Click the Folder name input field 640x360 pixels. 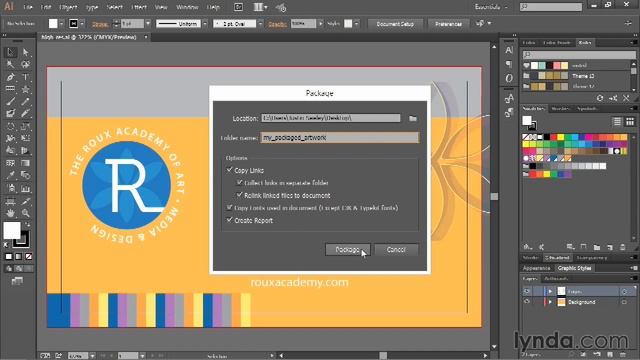[340, 138]
